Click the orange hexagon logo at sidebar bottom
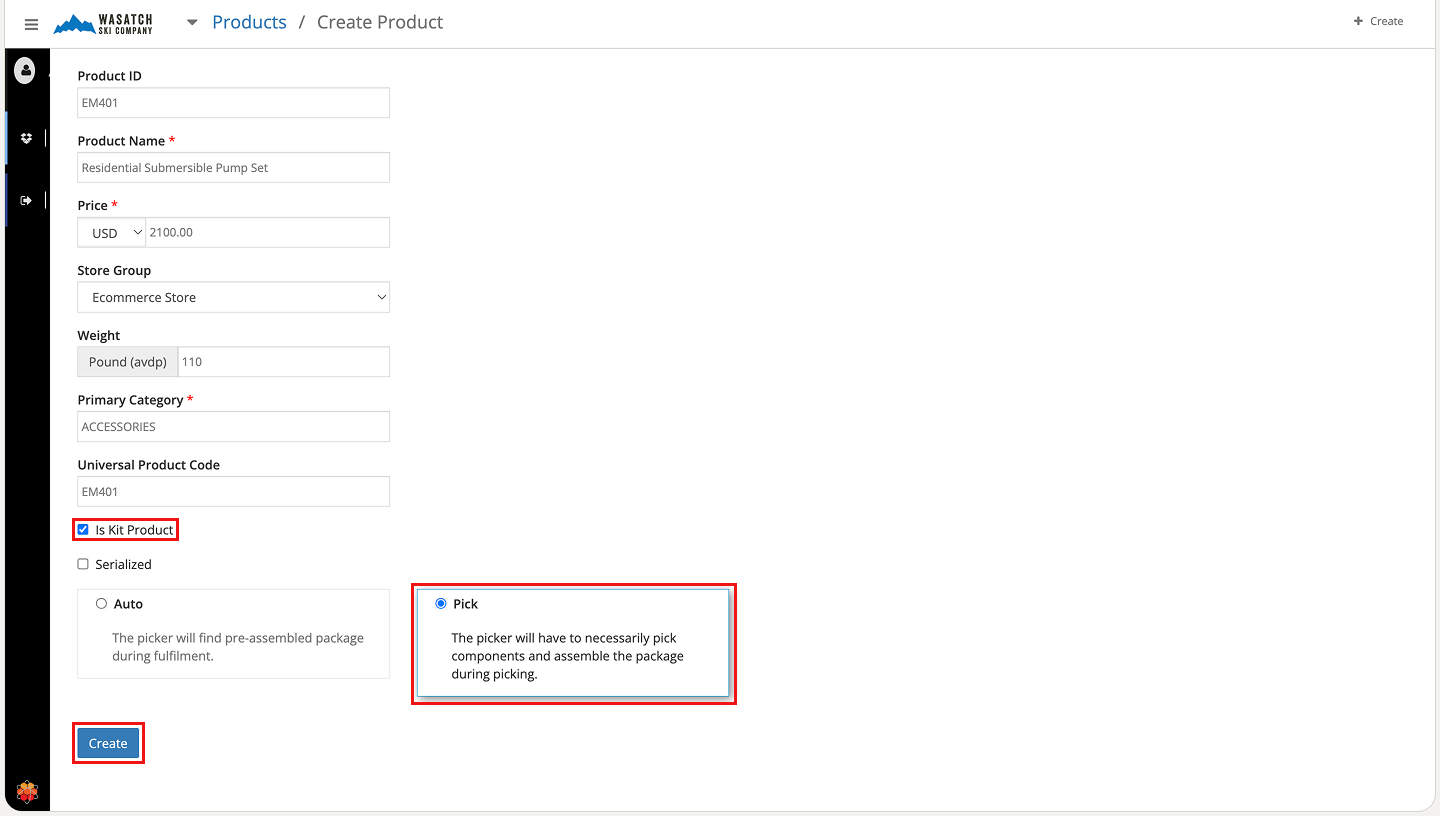 click(x=27, y=792)
